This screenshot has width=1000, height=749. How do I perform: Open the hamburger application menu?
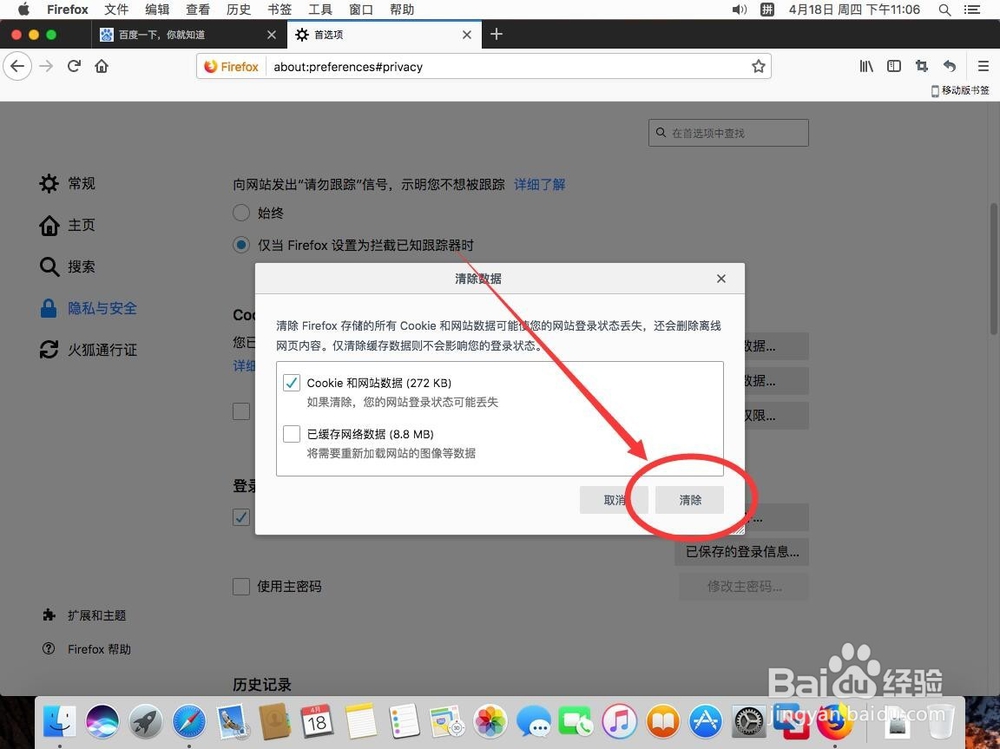985,66
